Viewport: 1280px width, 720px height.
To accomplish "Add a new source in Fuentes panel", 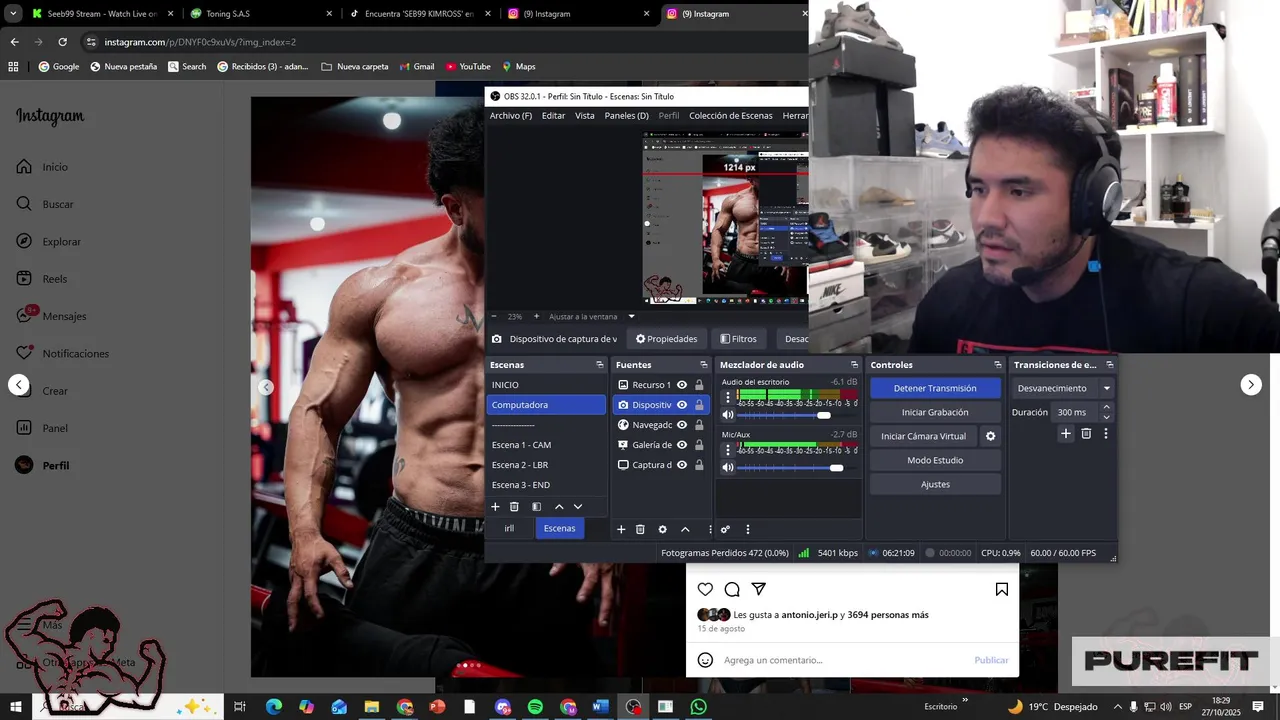I will [621, 529].
